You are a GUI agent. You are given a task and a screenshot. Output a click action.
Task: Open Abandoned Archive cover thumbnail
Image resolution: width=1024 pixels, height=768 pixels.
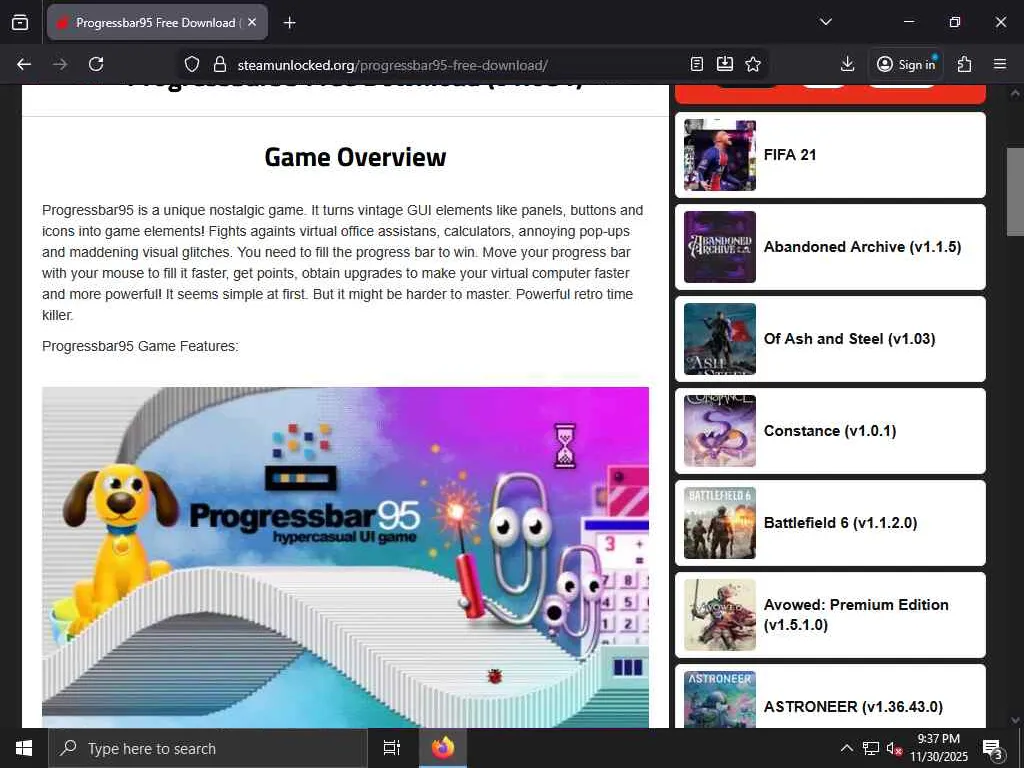tap(720, 247)
